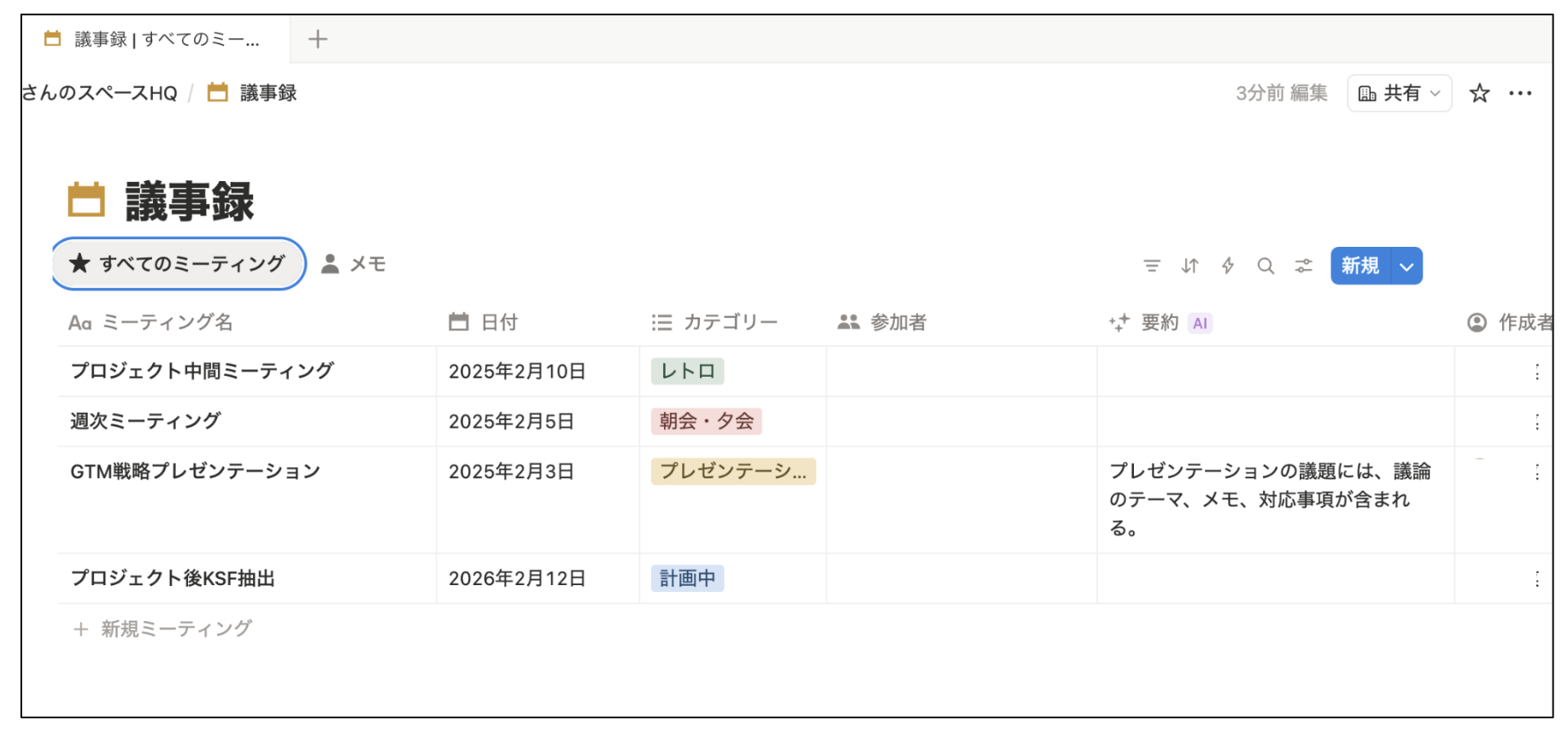Screen dimensions: 1568x750
Task: Click the プレゼンテーシ... category tag
Action: 733,471
